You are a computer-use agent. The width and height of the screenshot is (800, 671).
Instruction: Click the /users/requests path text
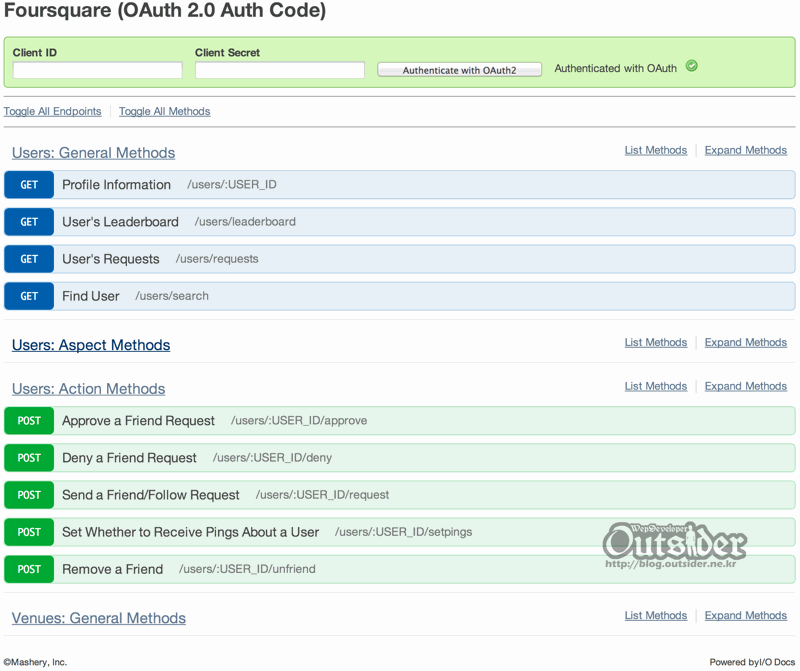(217, 259)
